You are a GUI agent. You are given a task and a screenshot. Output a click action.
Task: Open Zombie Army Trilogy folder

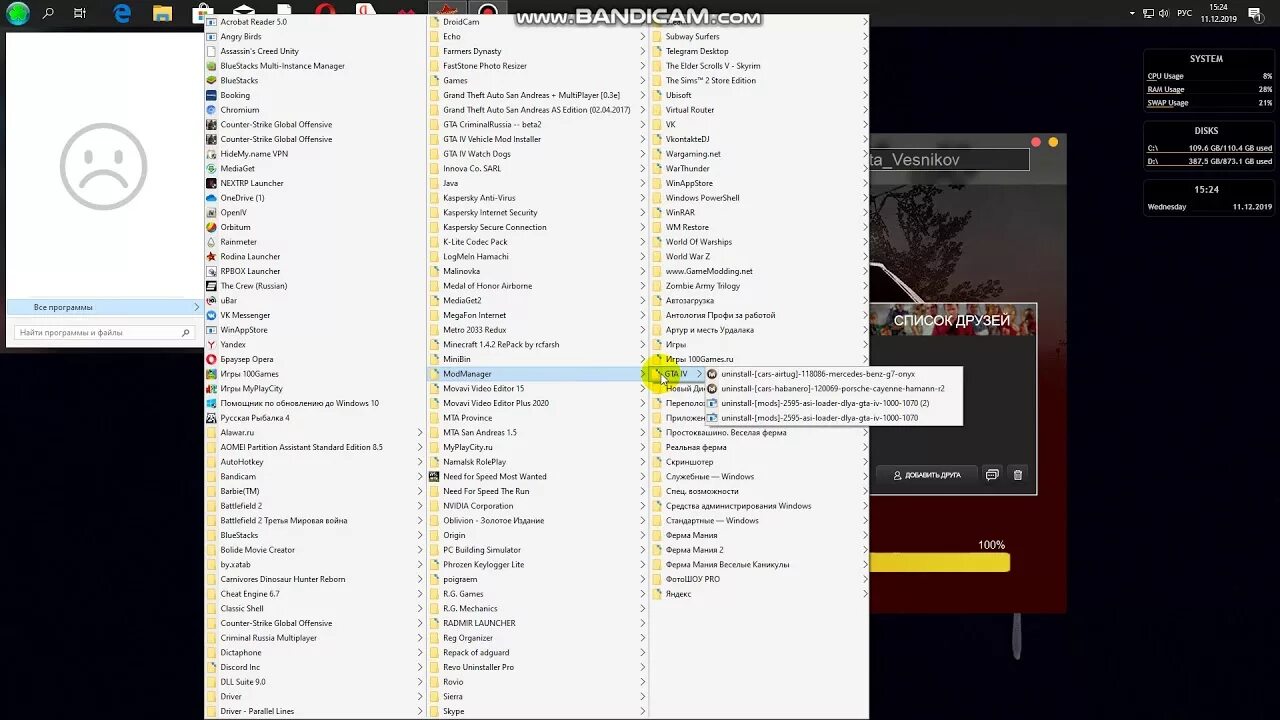click(760, 286)
